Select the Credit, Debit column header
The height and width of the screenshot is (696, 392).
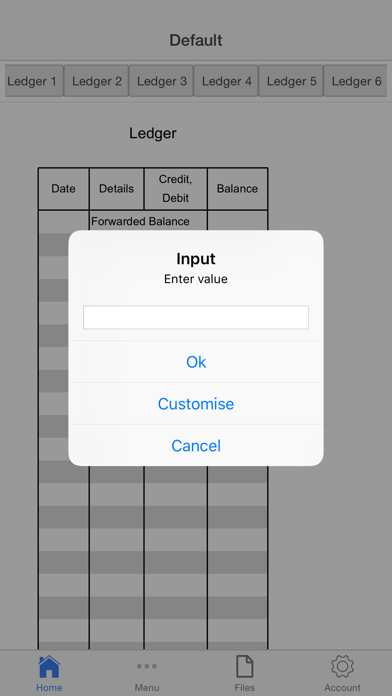[x=175, y=189]
